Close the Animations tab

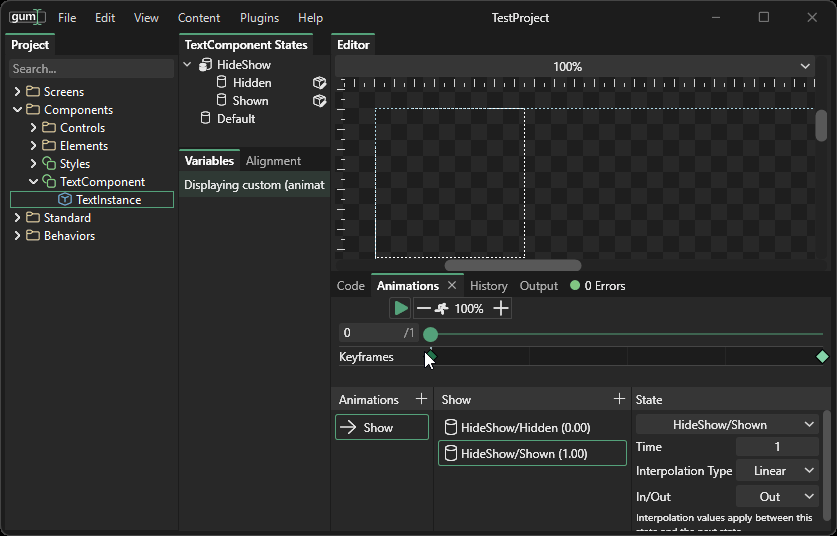(x=452, y=286)
